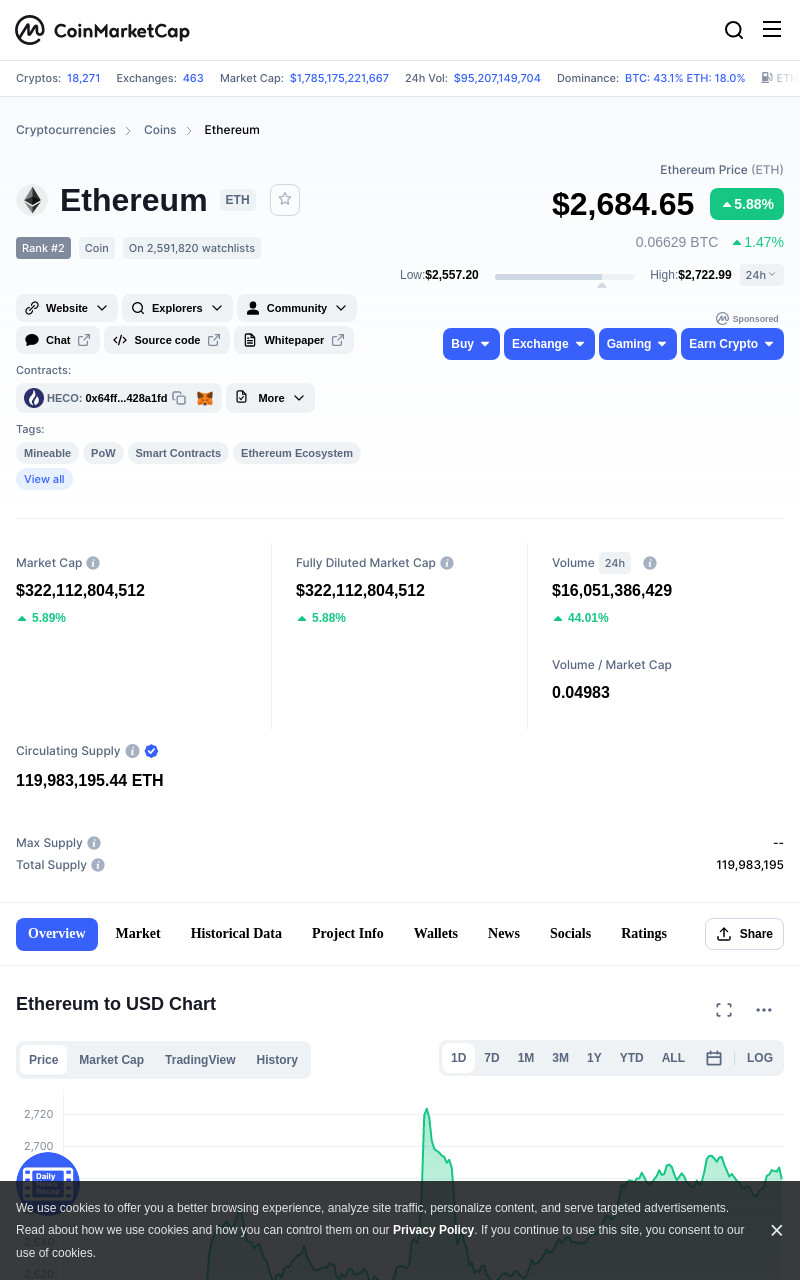Add token to MetaMask fox icon

pos(205,398)
